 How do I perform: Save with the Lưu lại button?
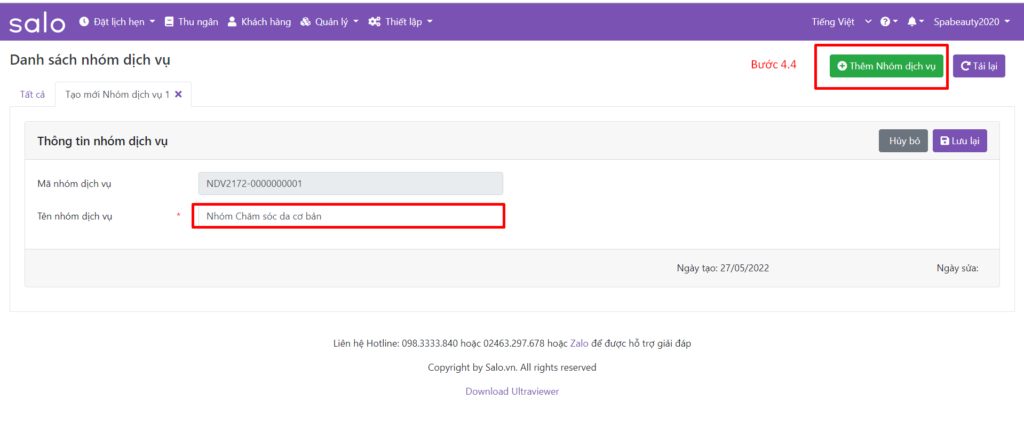[960, 141]
